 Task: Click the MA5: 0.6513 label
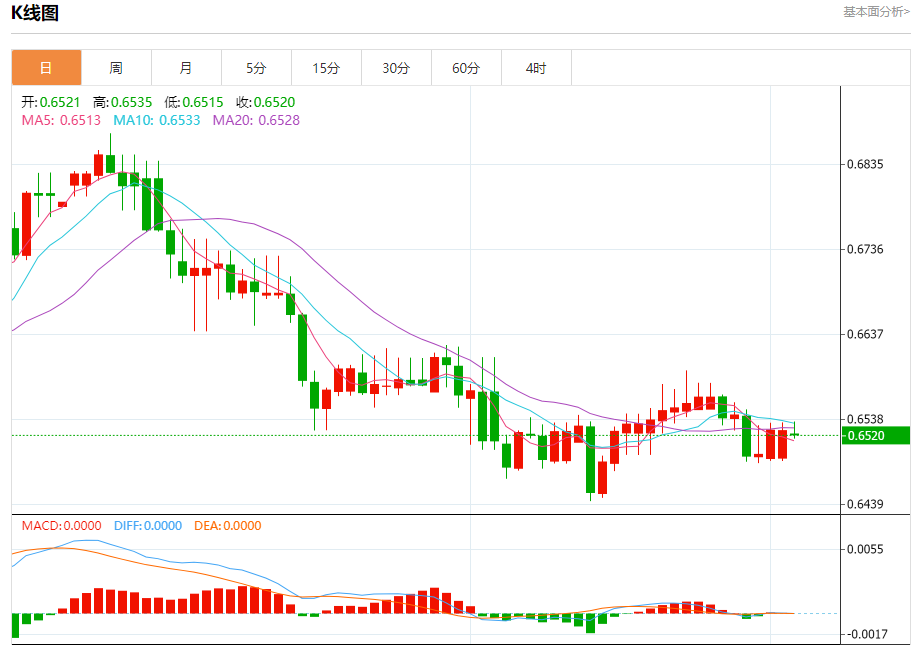point(61,121)
